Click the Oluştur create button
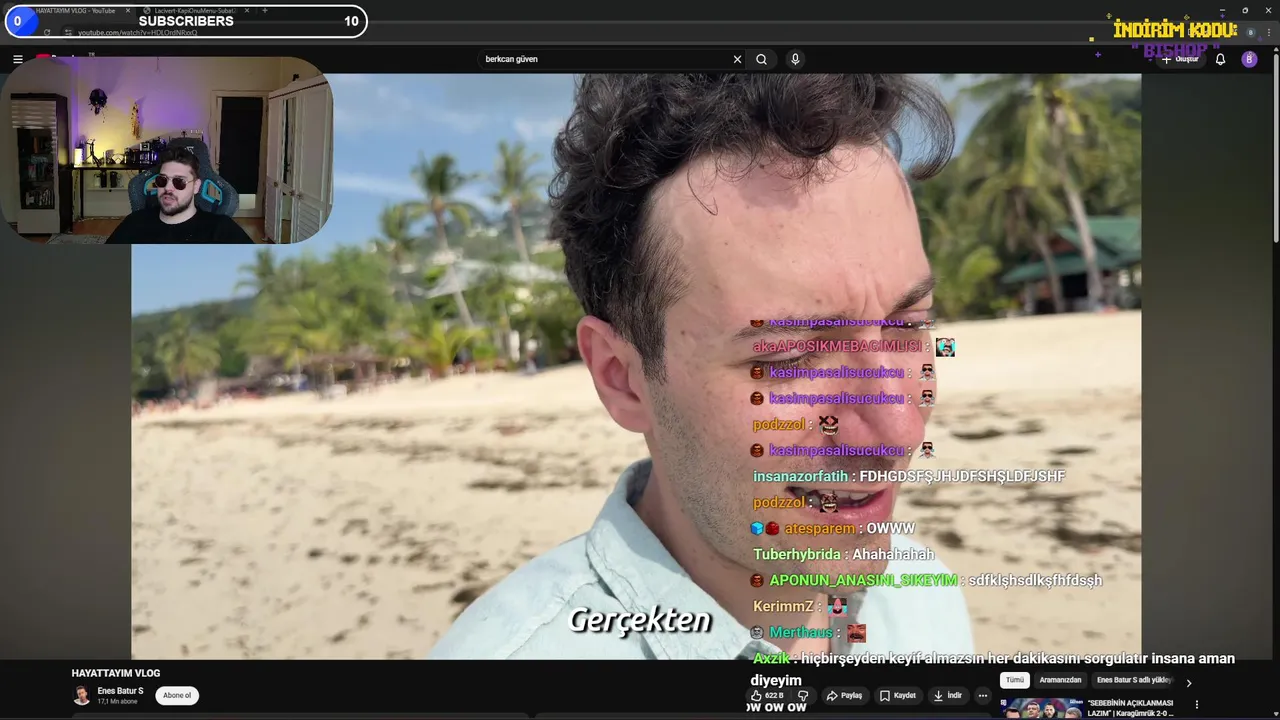The image size is (1280, 720). click(x=1180, y=59)
